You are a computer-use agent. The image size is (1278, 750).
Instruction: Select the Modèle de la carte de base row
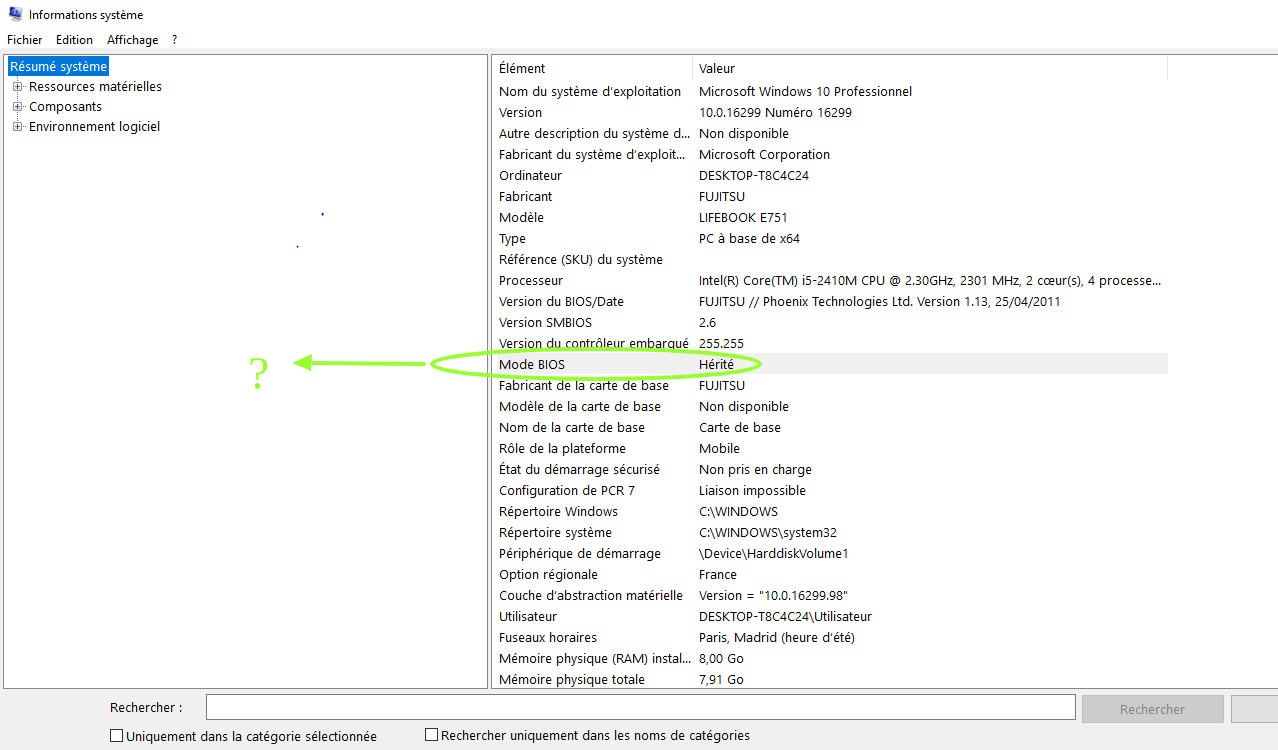830,407
